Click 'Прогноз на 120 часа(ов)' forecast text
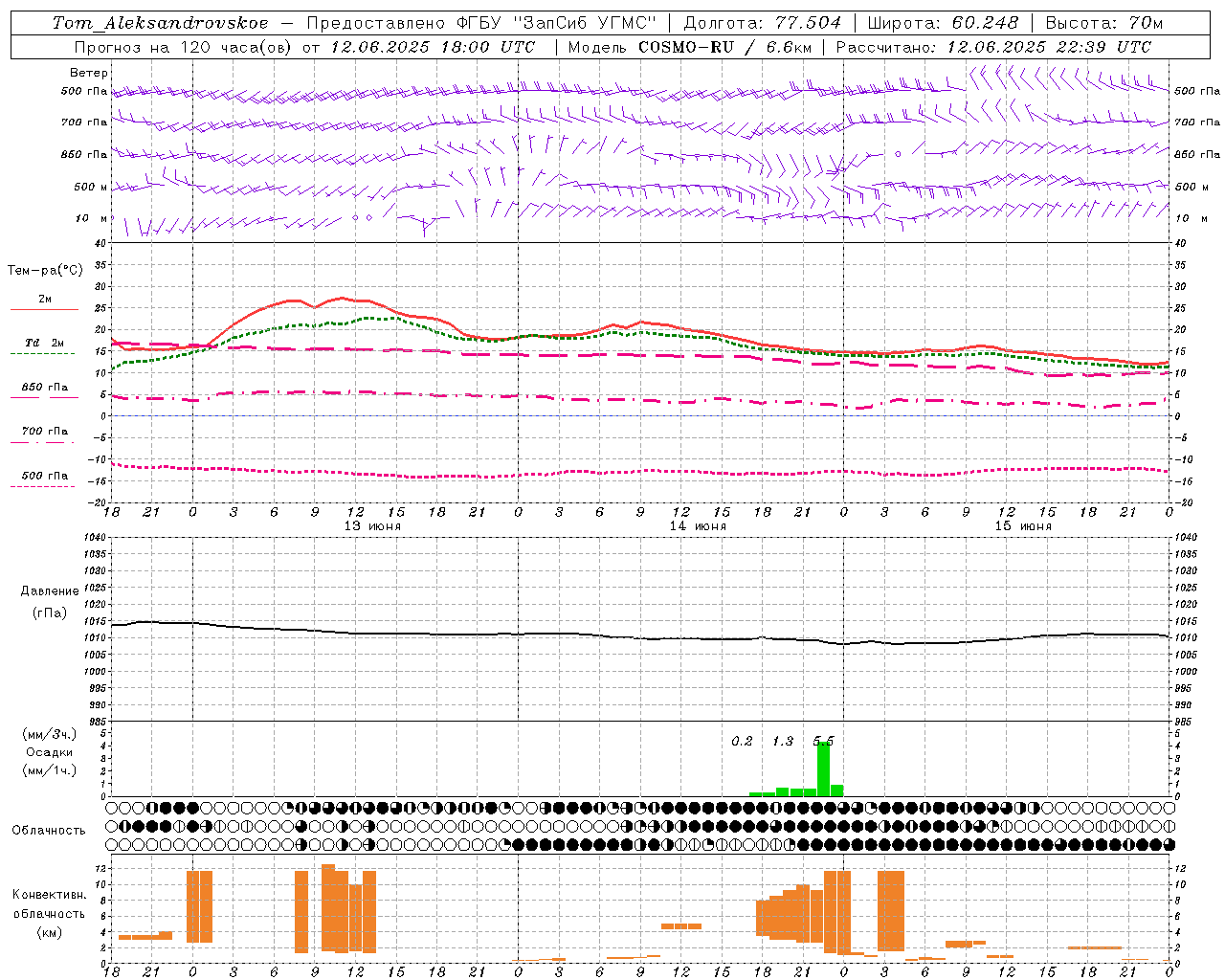This screenshot has width=1225, height=980. [x=185, y=47]
